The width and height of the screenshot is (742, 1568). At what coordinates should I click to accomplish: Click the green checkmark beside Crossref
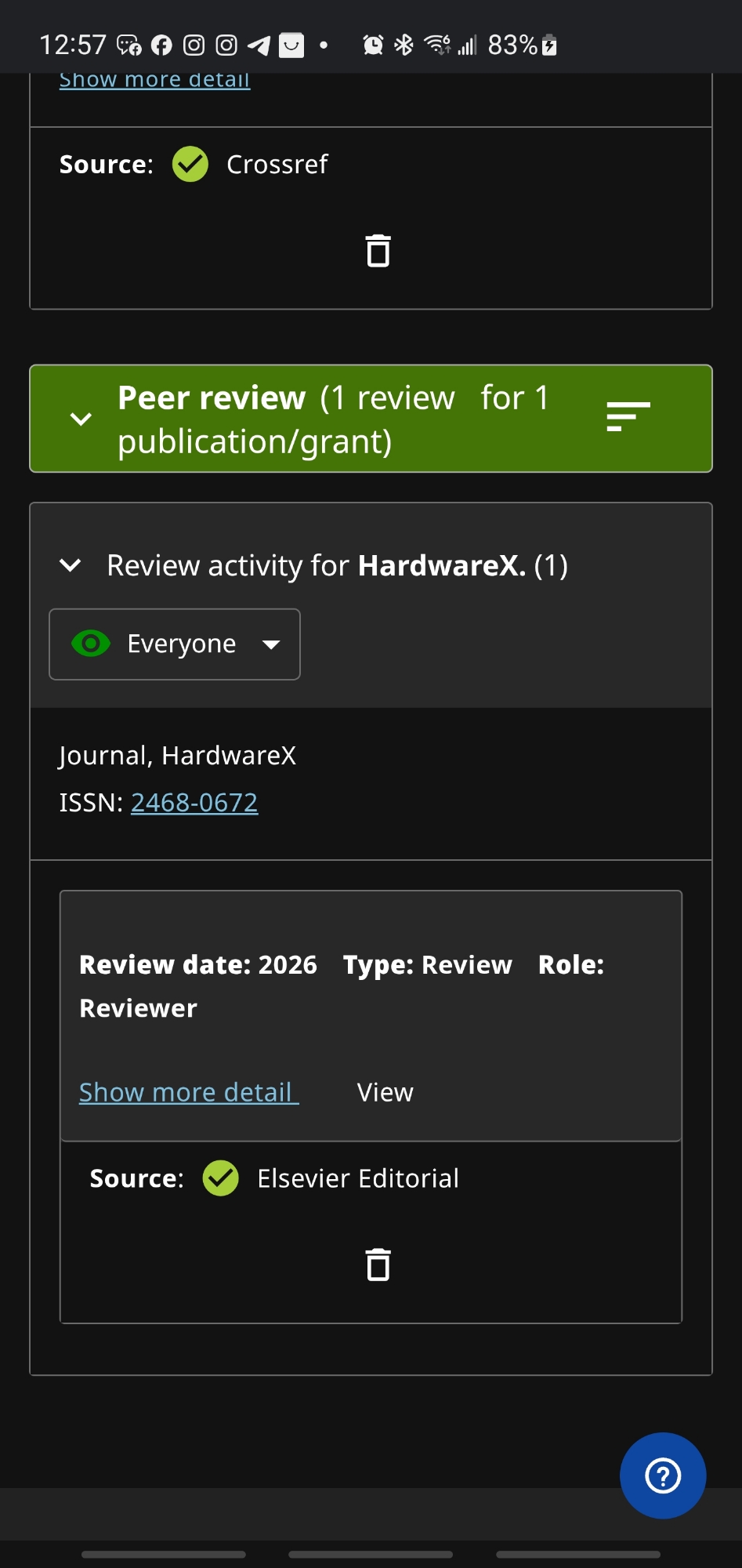point(190,165)
